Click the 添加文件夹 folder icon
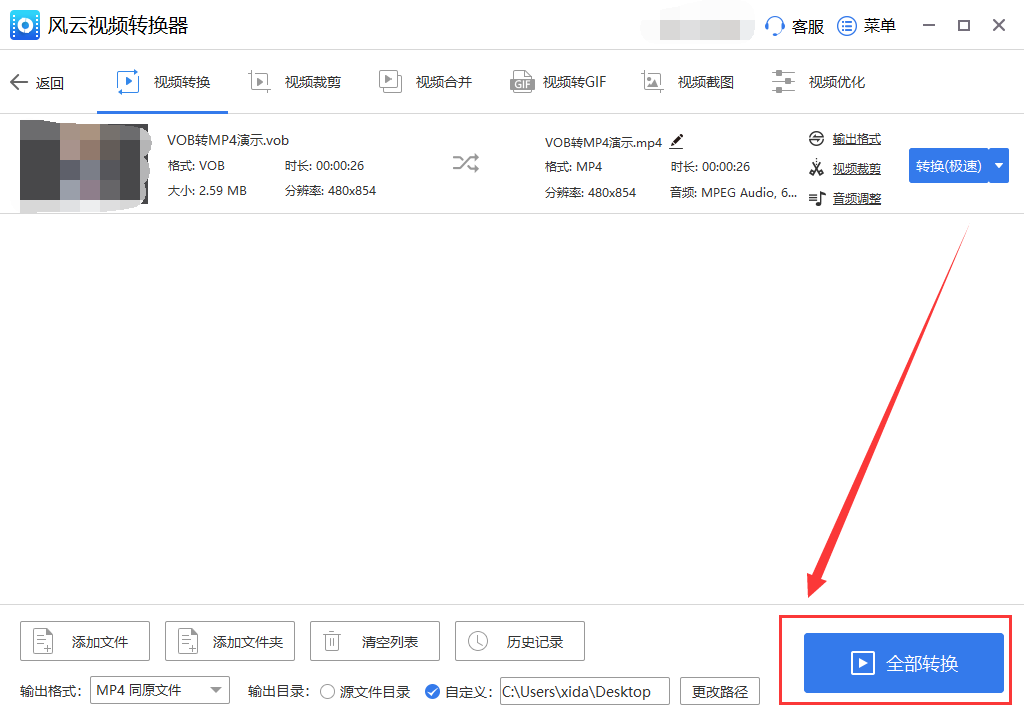1024x720 pixels. [187, 641]
